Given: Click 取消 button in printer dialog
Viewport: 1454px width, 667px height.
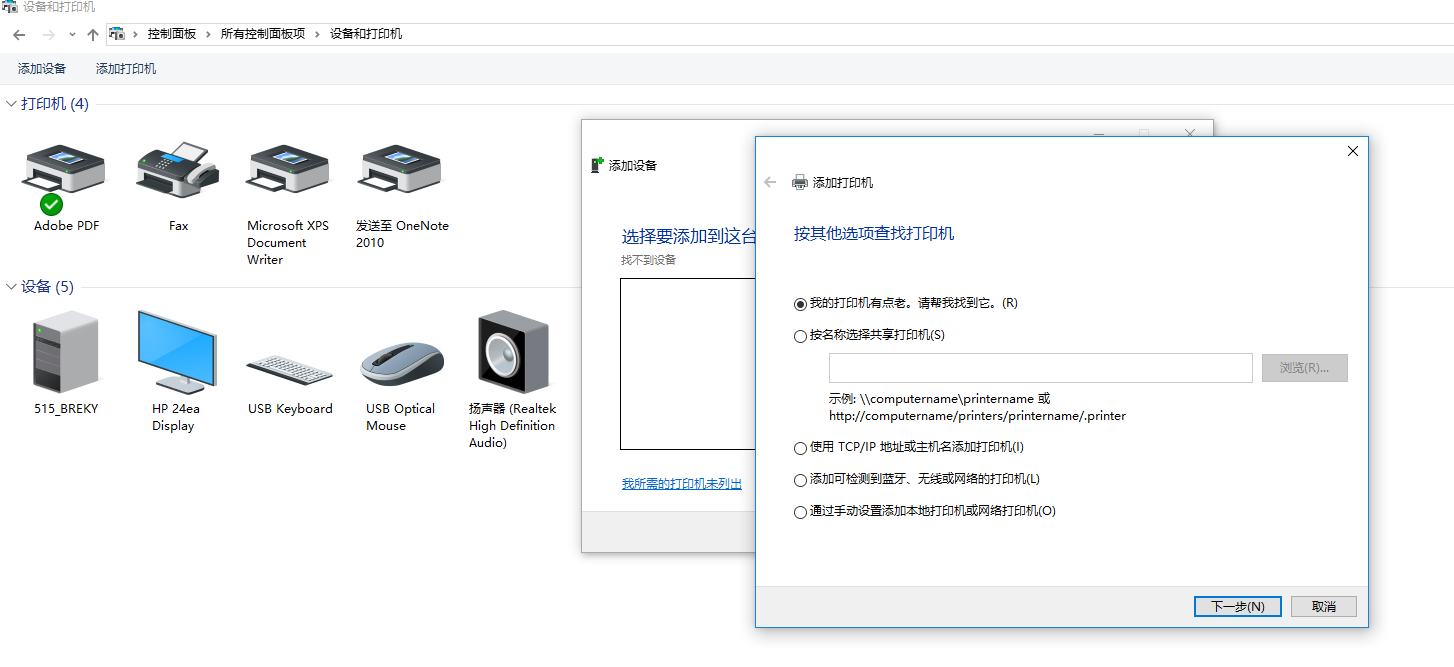Looking at the screenshot, I should tap(1324, 606).
